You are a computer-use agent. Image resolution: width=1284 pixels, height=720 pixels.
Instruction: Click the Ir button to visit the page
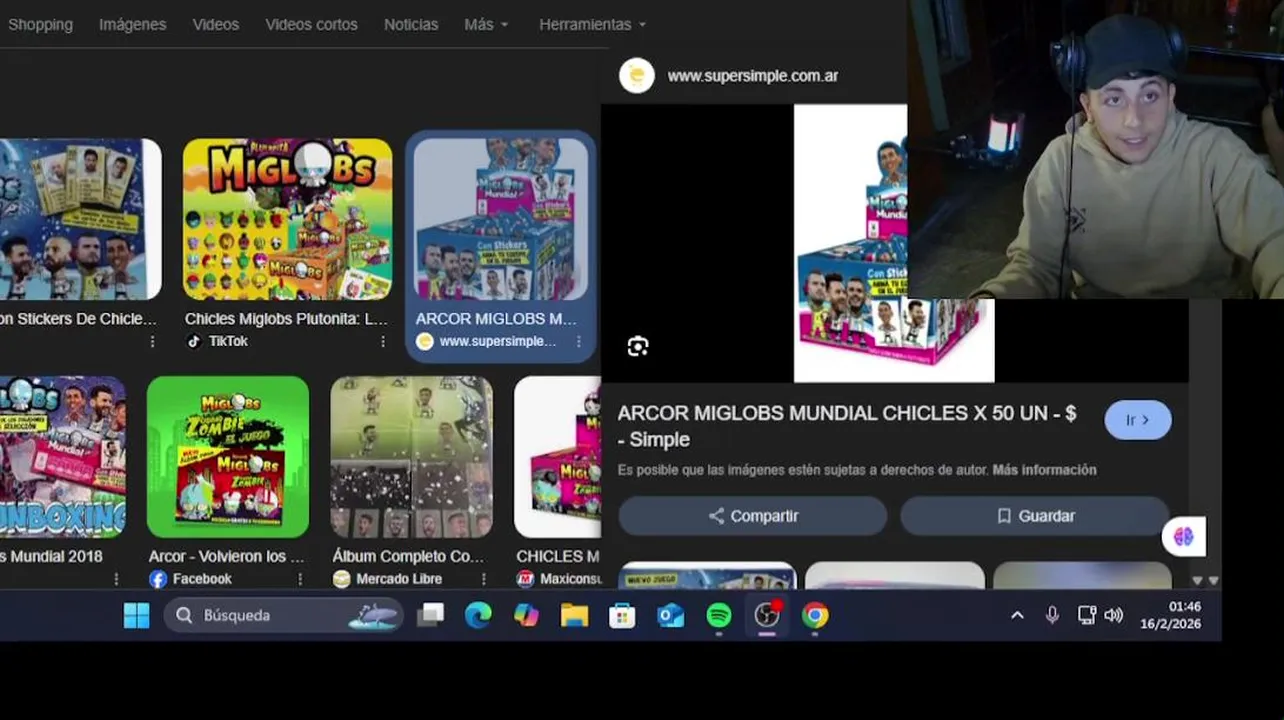tap(1137, 420)
